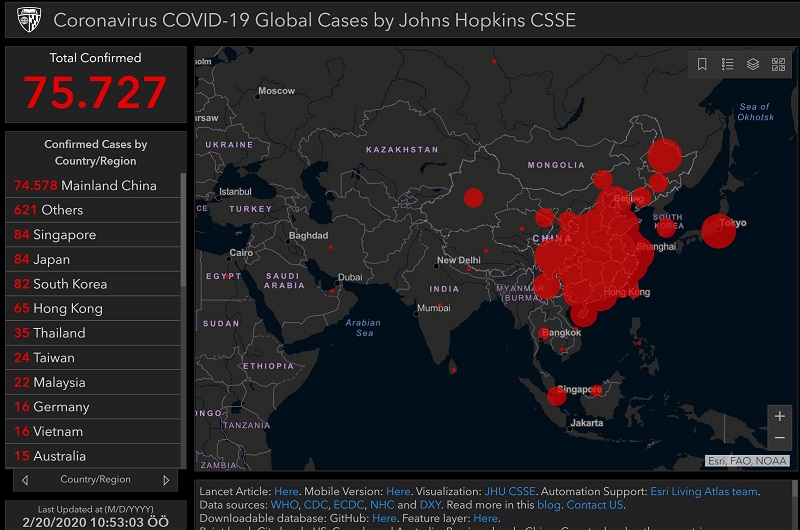Open the Bookmarks icon on map toolbar

[702, 64]
